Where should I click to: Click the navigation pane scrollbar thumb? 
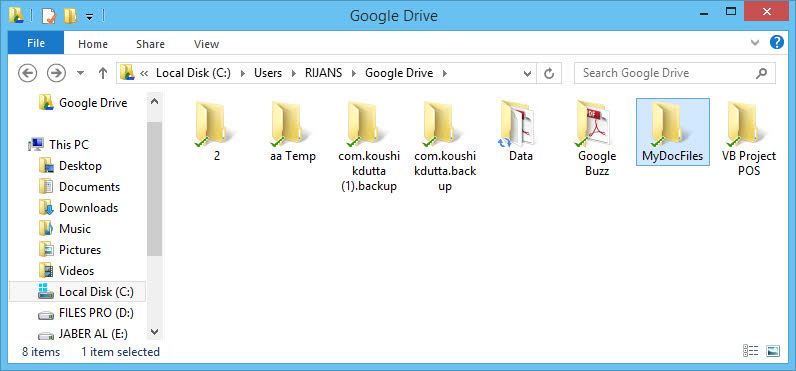click(x=155, y=189)
